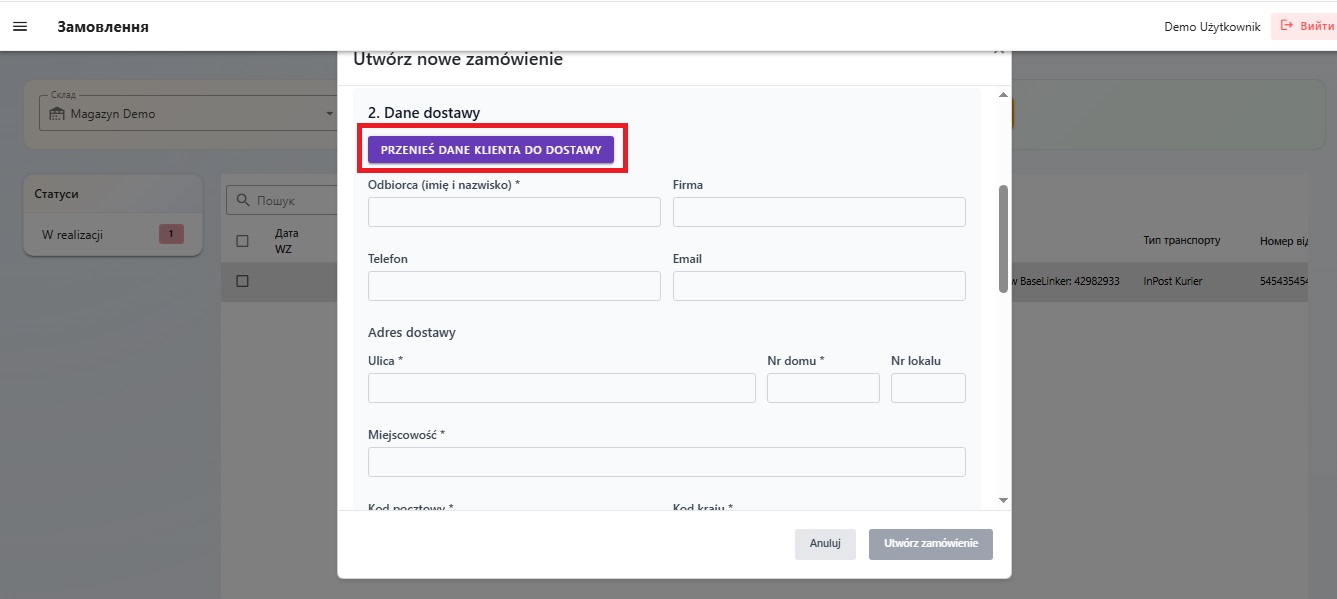The height and width of the screenshot is (599, 1337).
Task: Click Przenieś dane klienta do dostawy button
Action: click(x=491, y=149)
